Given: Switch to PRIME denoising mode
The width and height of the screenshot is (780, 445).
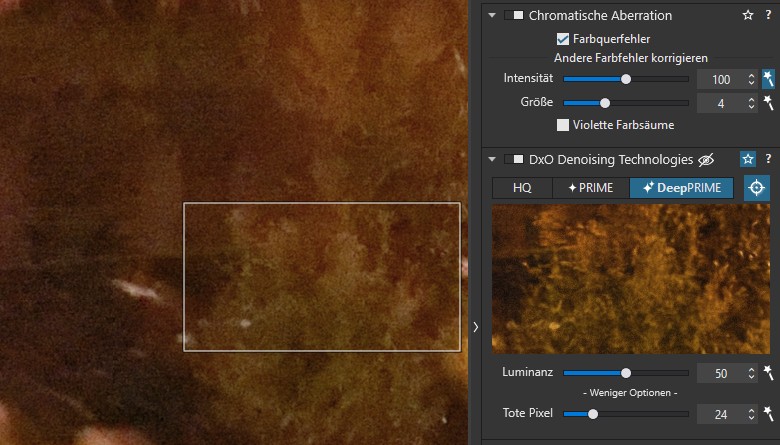Looking at the screenshot, I should (591, 188).
